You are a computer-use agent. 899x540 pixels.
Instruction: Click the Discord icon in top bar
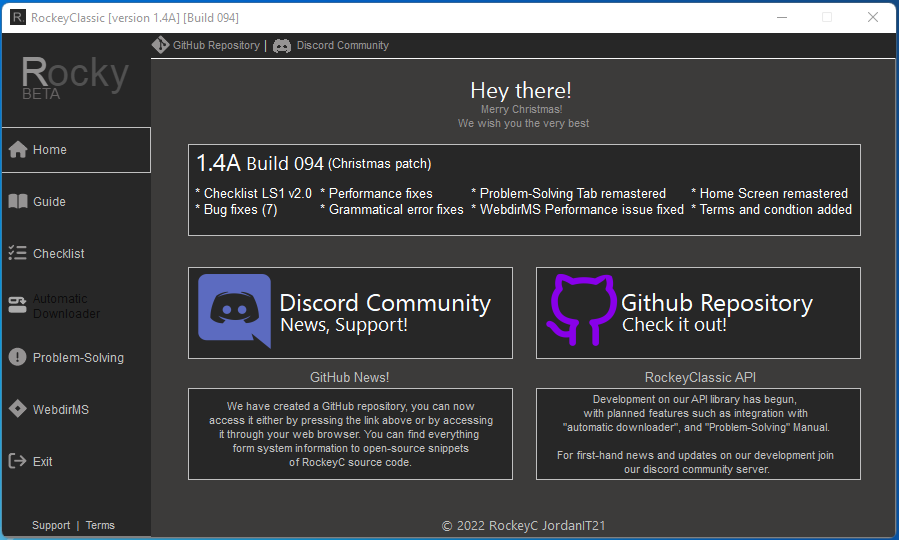point(282,45)
